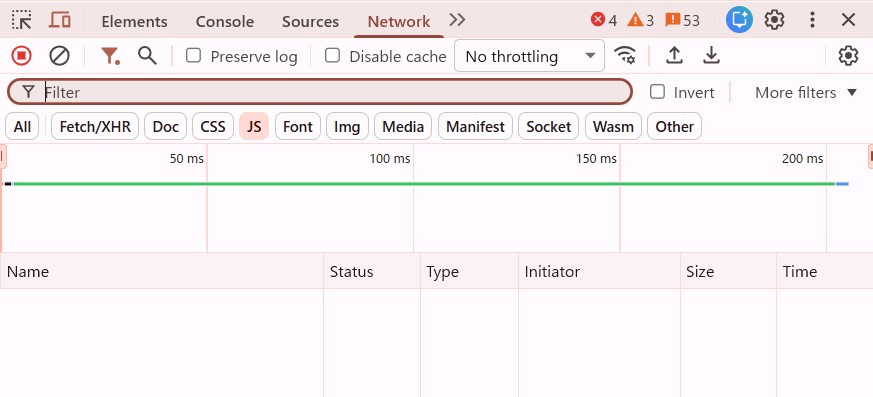This screenshot has width=873, height=397.
Task: Clear the network log
Action: 60,56
